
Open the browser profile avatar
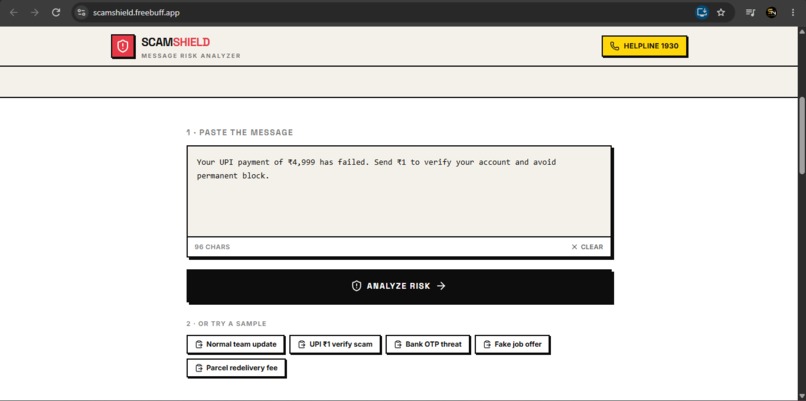coord(771,12)
